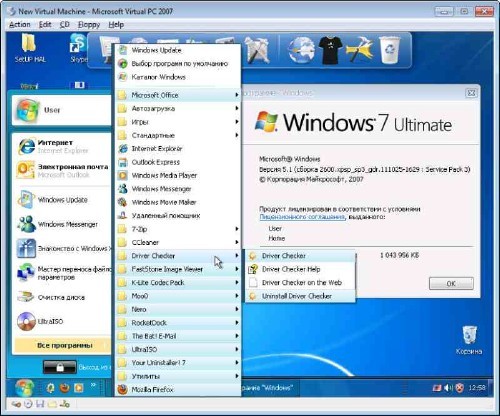Launch Mozilla Firefox from programs list
This screenshot has height=416, width=500.
(x=178, y=389)
